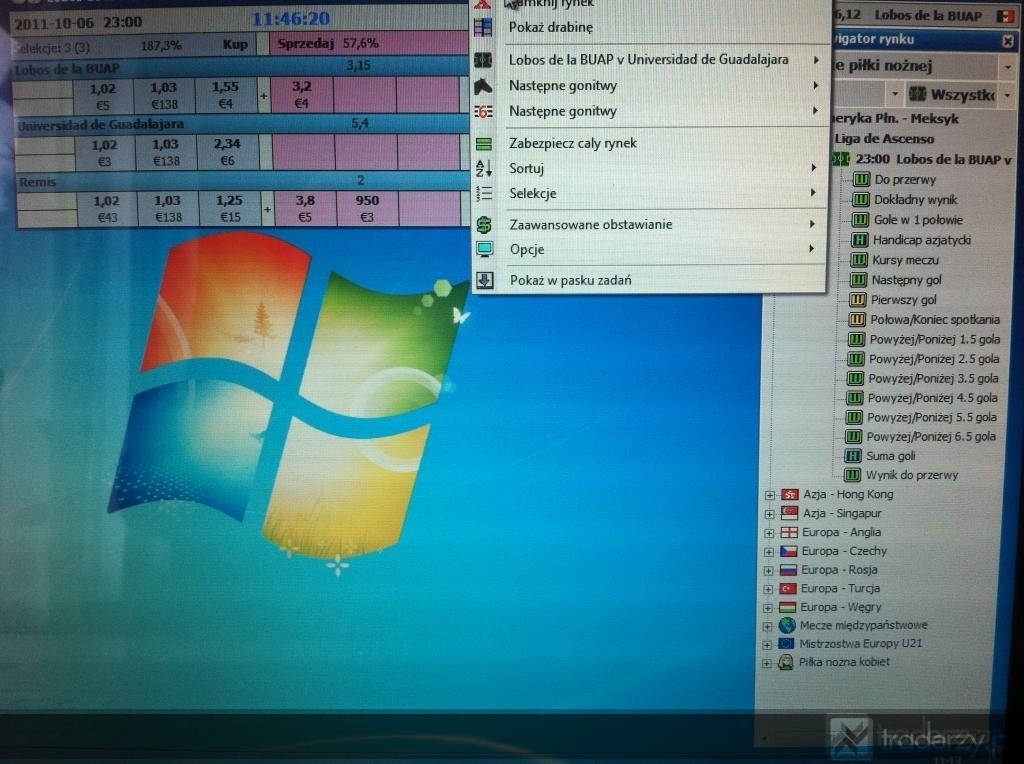Click the Universidad de Guadalajara selection name
The height and width of the screenshot is (764, 1024).
coord(100,124)
